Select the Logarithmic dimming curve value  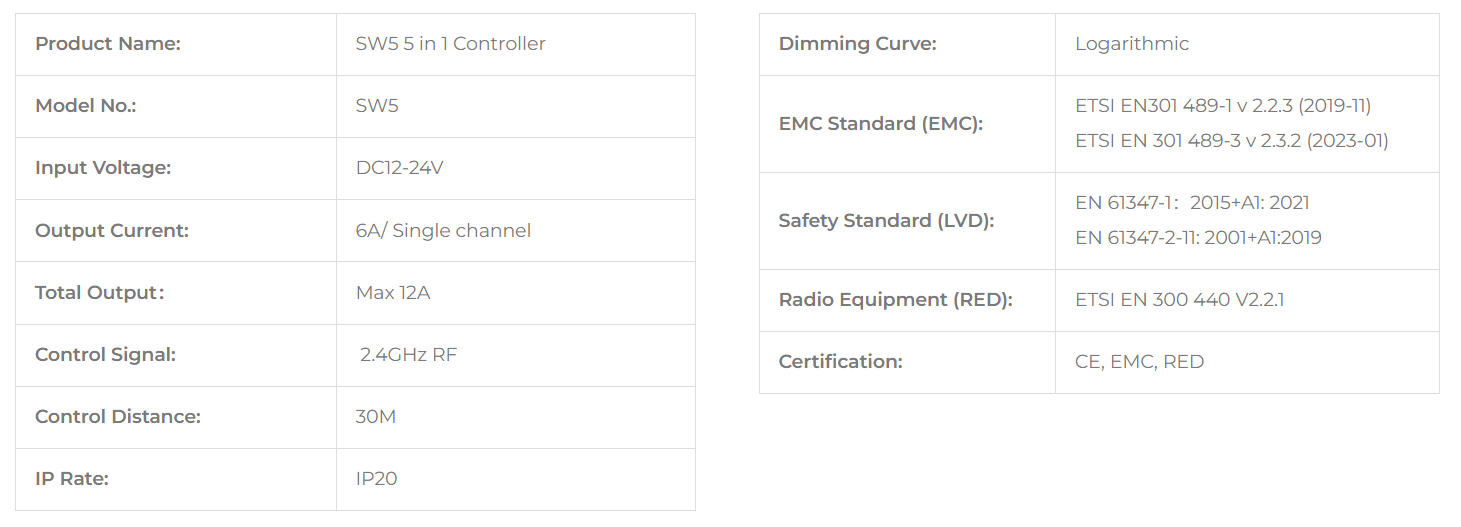(x=1132, y=44)
